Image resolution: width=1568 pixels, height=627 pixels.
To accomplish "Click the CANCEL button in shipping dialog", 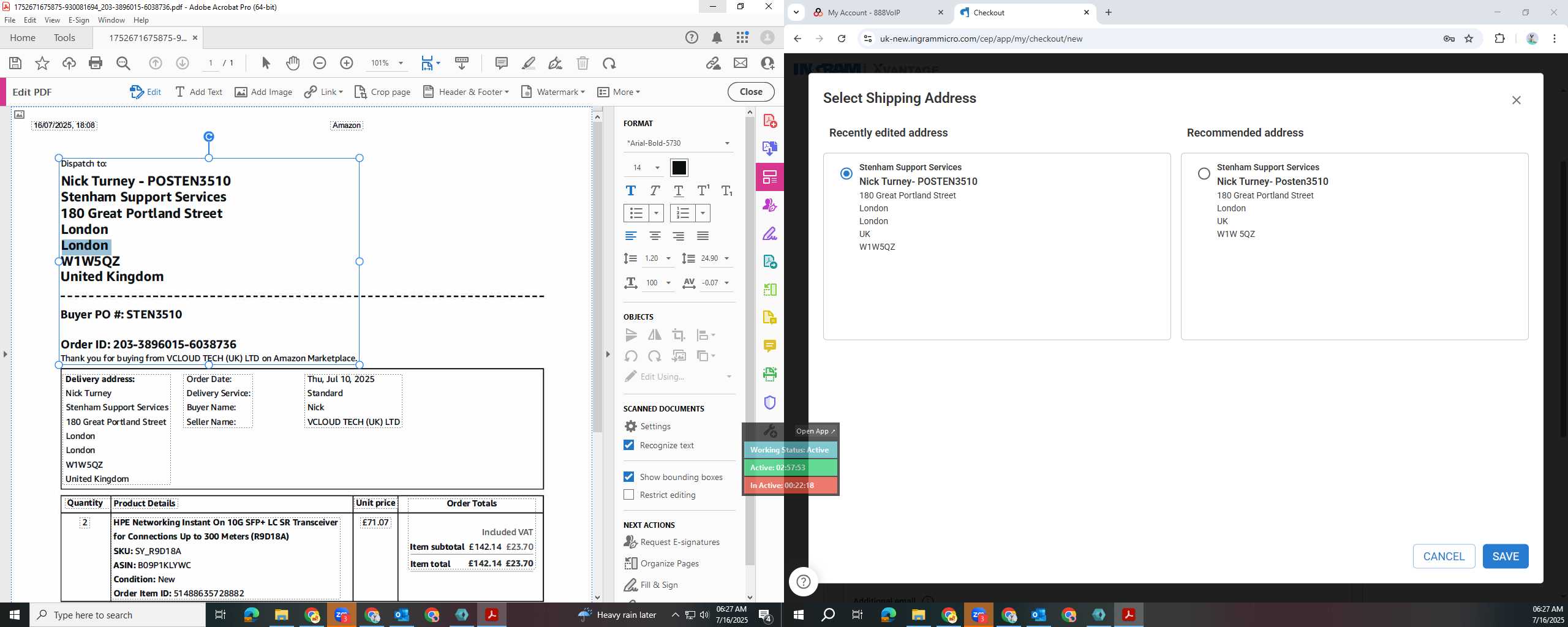I will click(x=1444, y=557).
